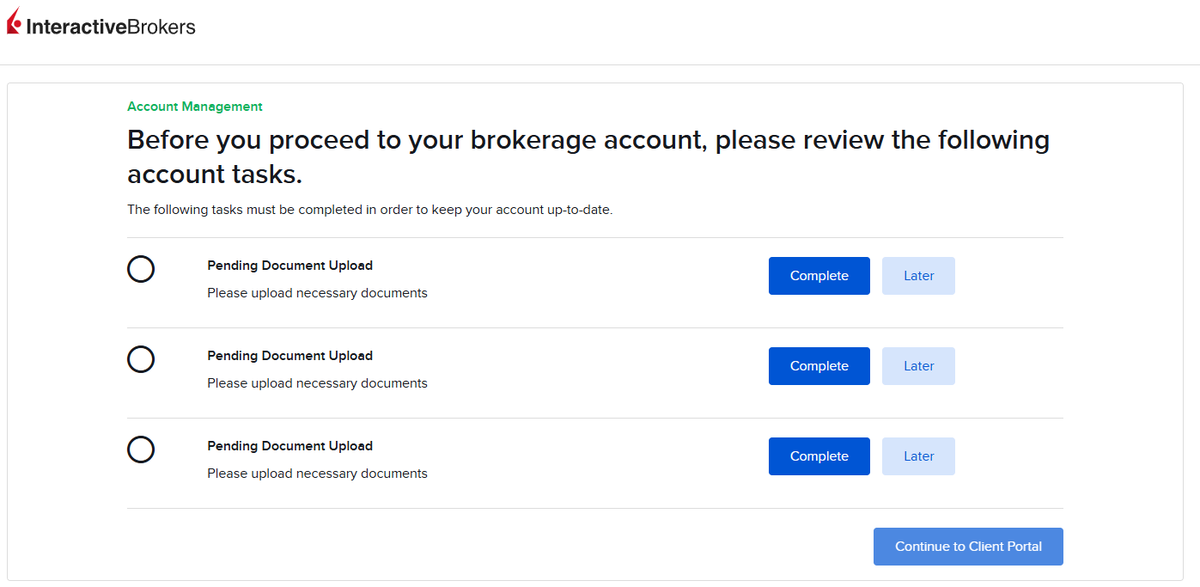Screen dimensions: 1200x587
Task: Click the second Pending Document Upload title
Action: tap(290, 356)
